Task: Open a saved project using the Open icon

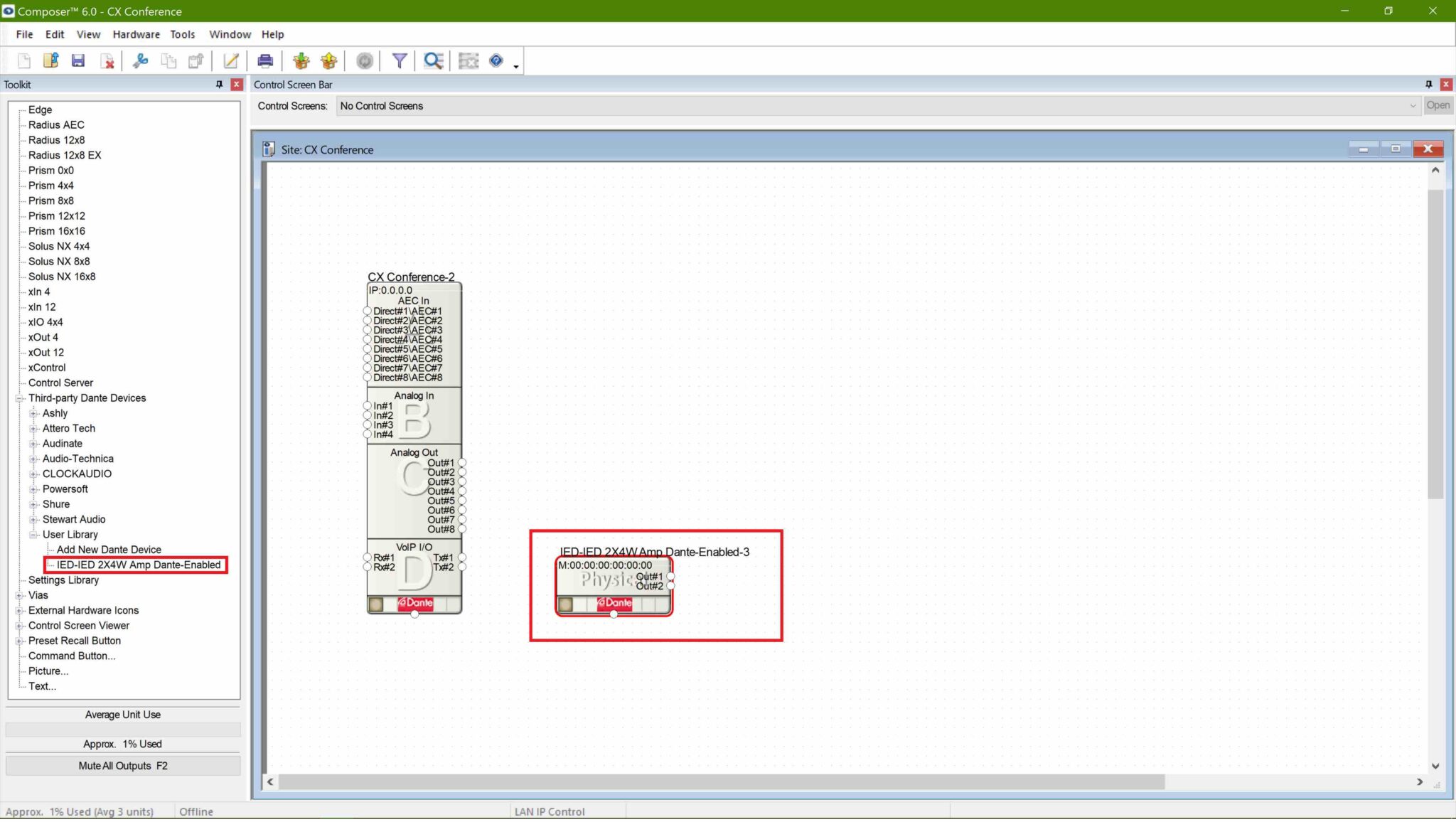Action: point(50,60)
